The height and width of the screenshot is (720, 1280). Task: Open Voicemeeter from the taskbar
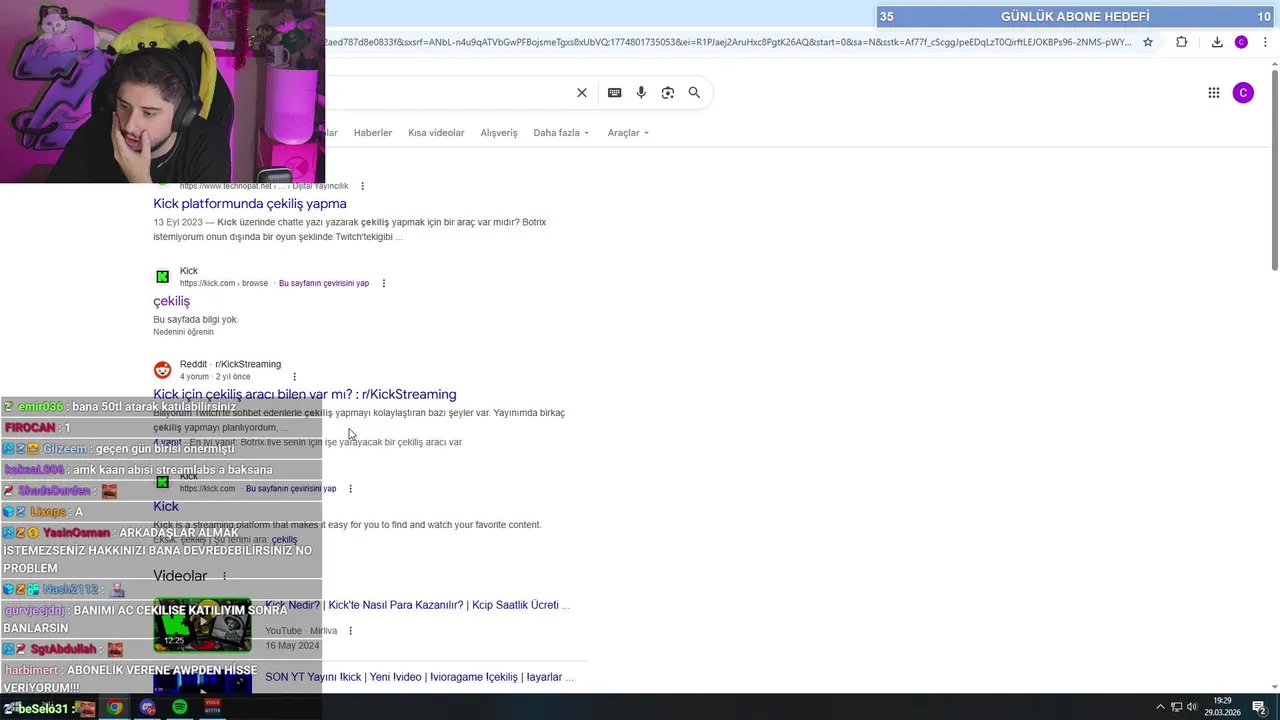212,708
